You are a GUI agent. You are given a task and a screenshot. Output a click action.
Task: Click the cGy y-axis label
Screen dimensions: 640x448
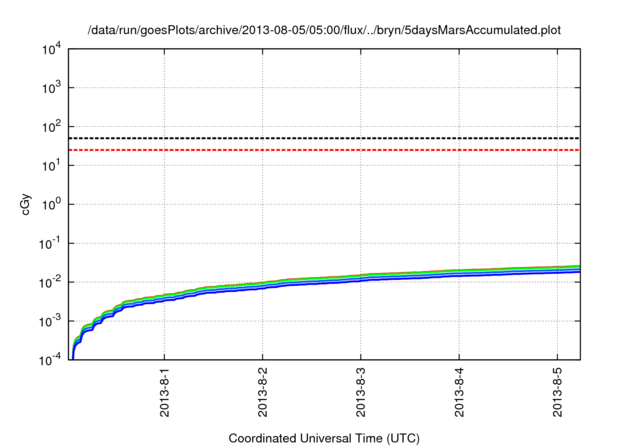tap(25, 204)
